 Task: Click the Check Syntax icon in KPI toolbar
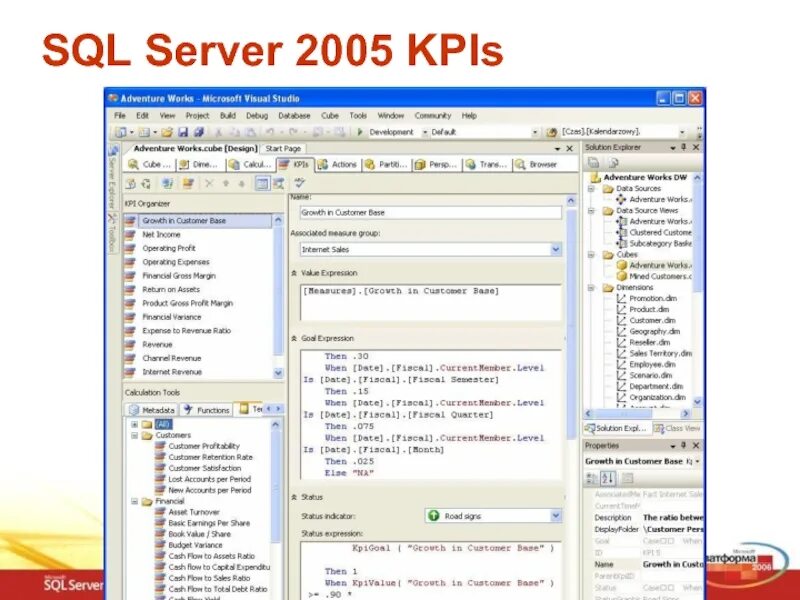click(299, 183)
